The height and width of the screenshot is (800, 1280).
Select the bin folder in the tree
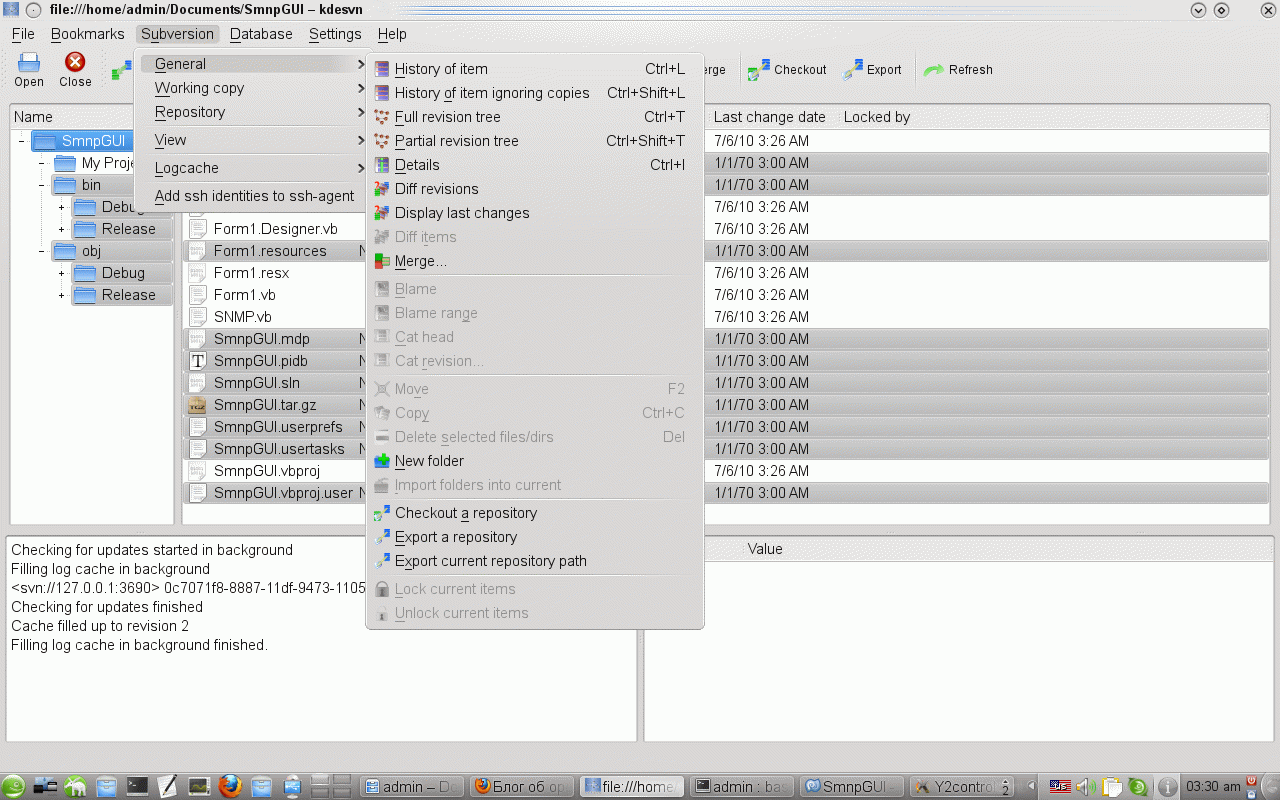point(91,185)
